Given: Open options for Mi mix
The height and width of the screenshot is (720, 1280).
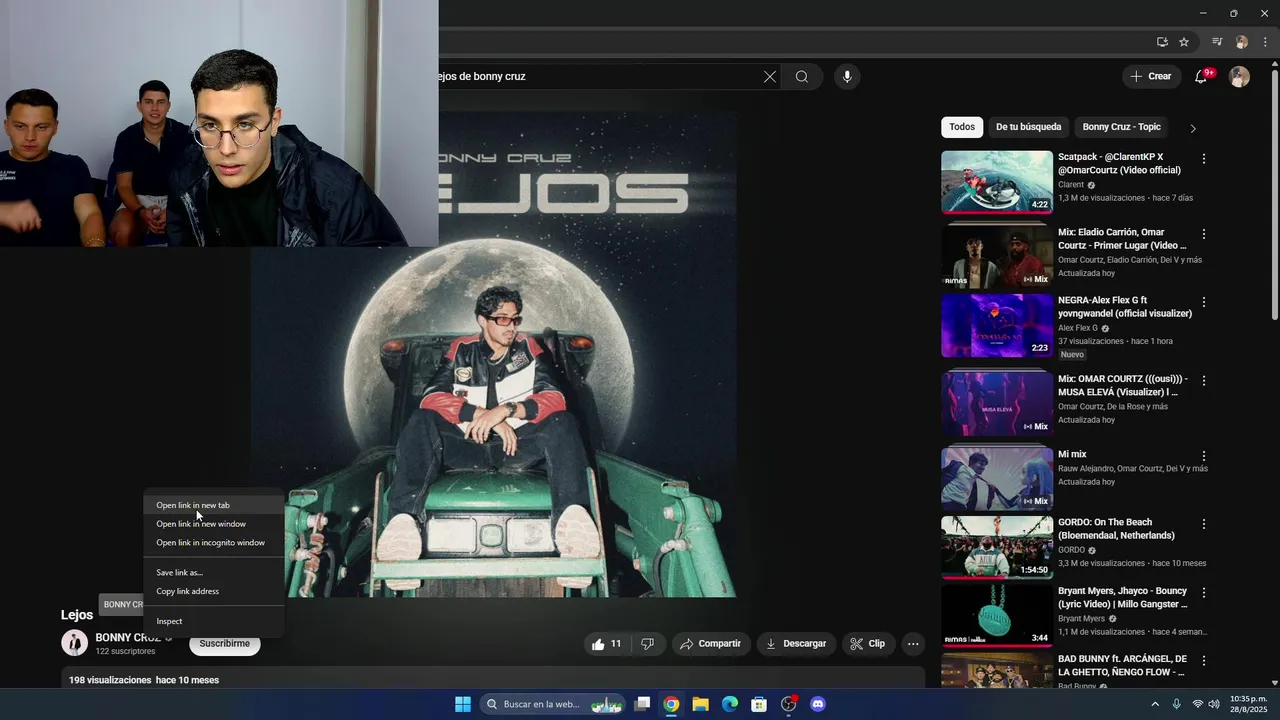Looking at the screenshot, I should [x=1204, y=456].
